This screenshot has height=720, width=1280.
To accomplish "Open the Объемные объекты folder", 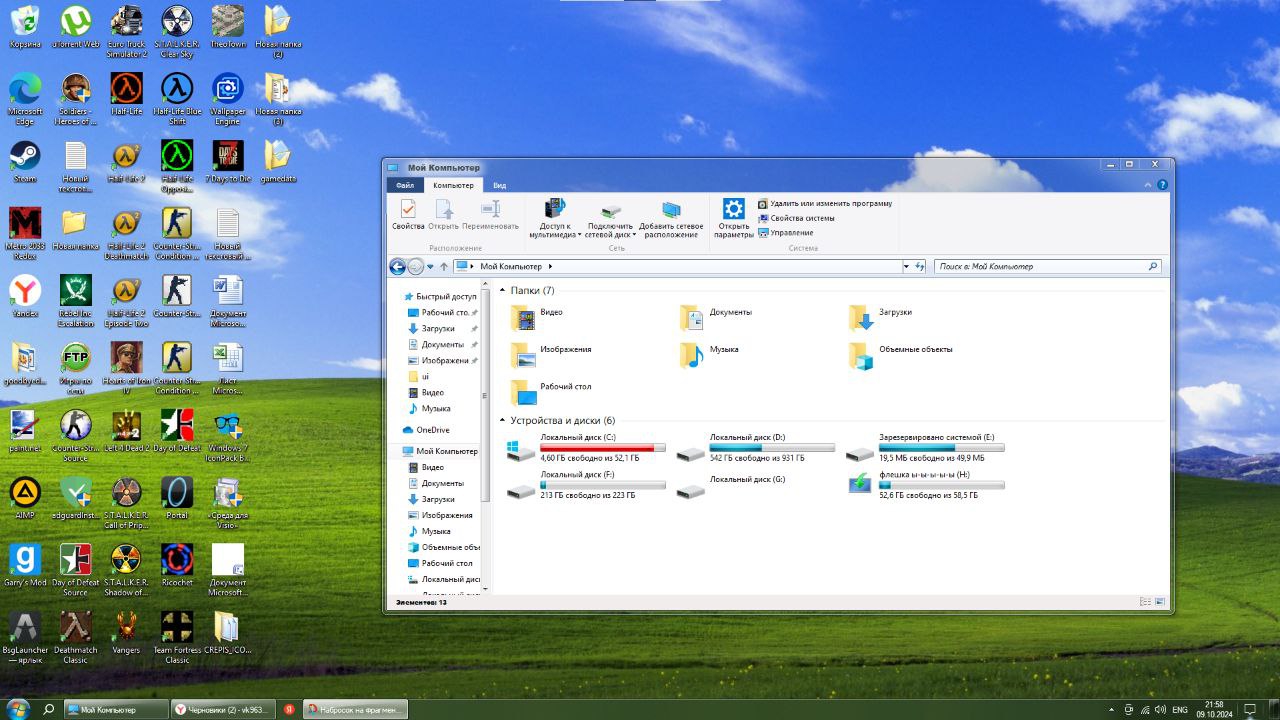I will [x=901, y=355].
